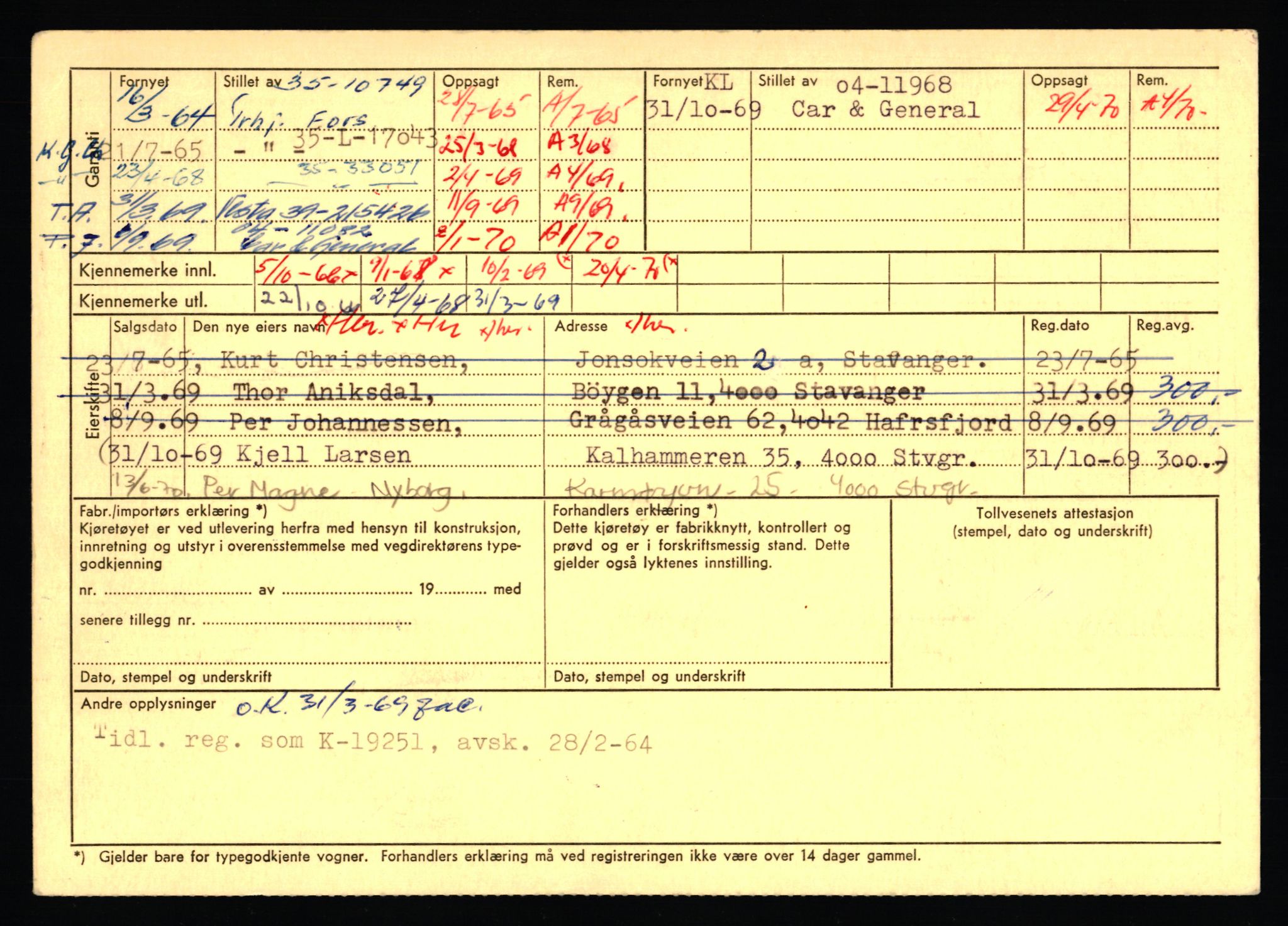Click the red date '10/2-69' in Kjennemerke innl.
Image resolution: width=1288 pixels, height=926 pixels.
(513, 271)
